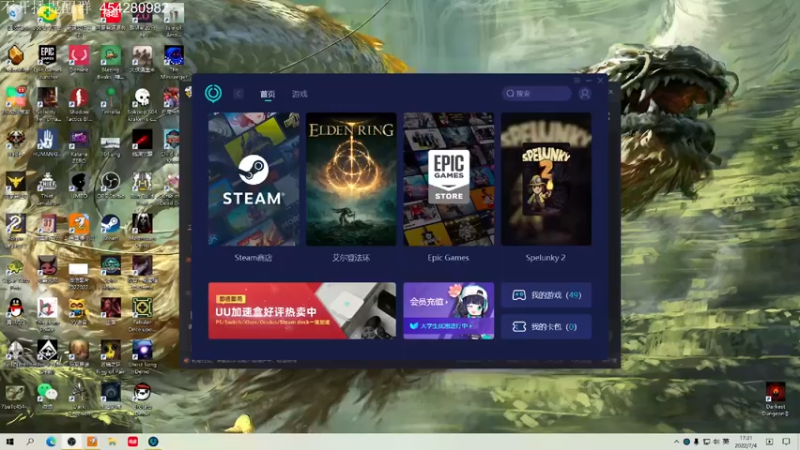Image resolution: width=800 pixels, height=450 pixels.
Task: Open the taskbar clock and date
Action: (746, 442)
